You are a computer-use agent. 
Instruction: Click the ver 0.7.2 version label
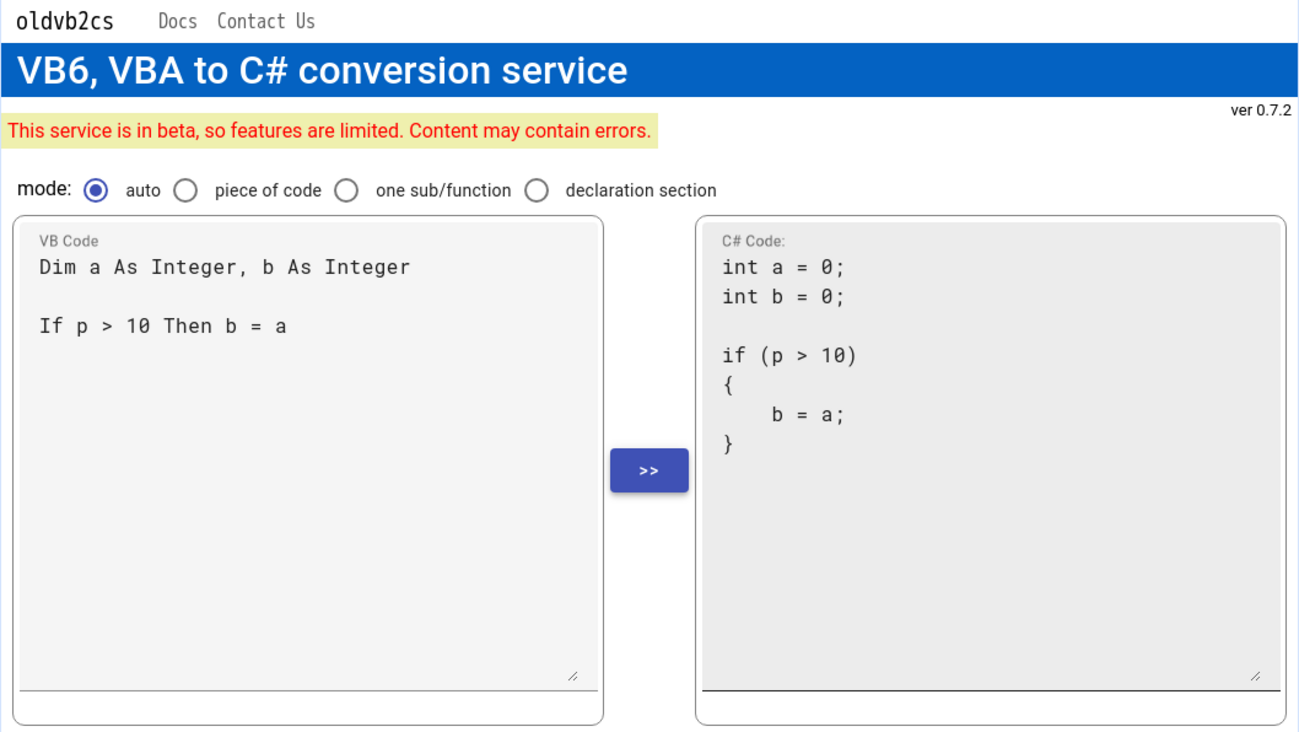click(x=1259, y=110)
